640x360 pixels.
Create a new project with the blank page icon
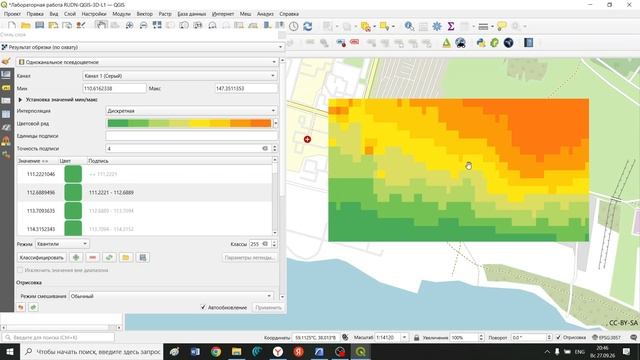(x=12, y=25)
